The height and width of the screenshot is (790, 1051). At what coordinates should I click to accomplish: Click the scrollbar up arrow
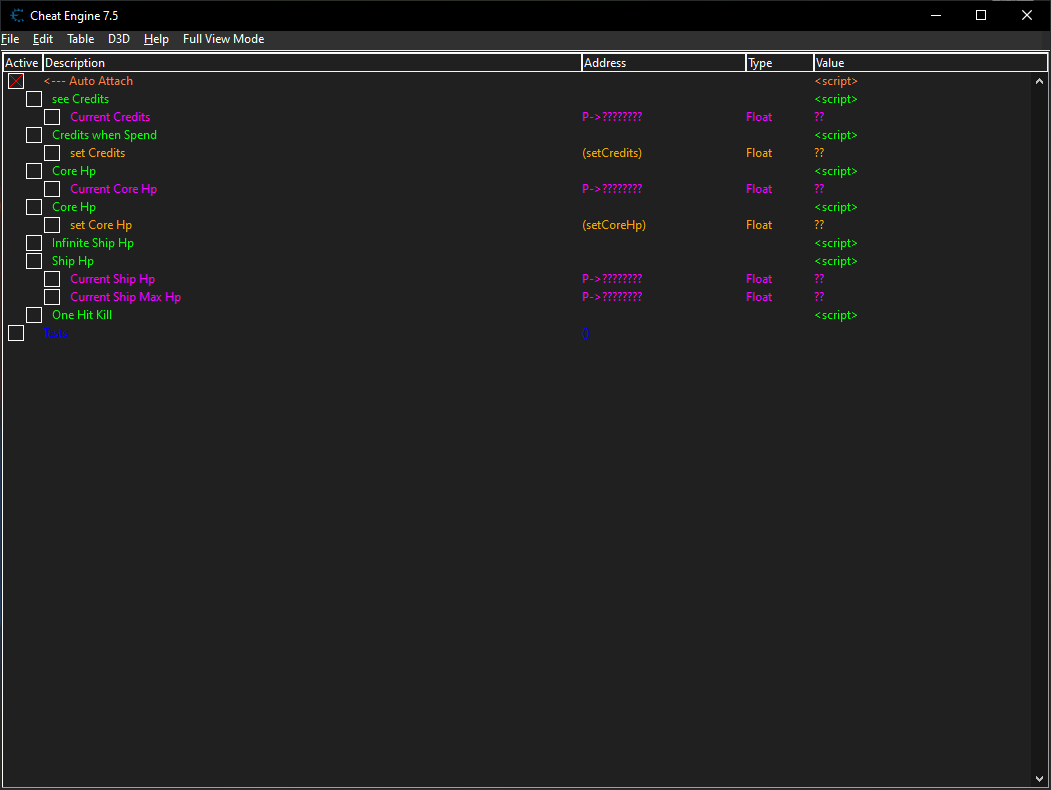pos(1039,81)
